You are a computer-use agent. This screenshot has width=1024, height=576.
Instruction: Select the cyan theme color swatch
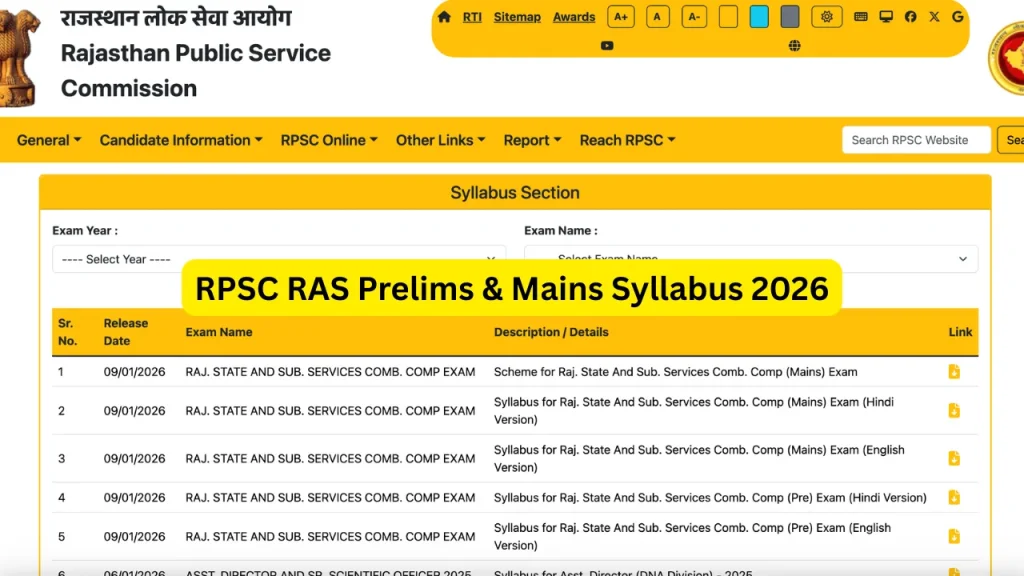tap(761, 17)
